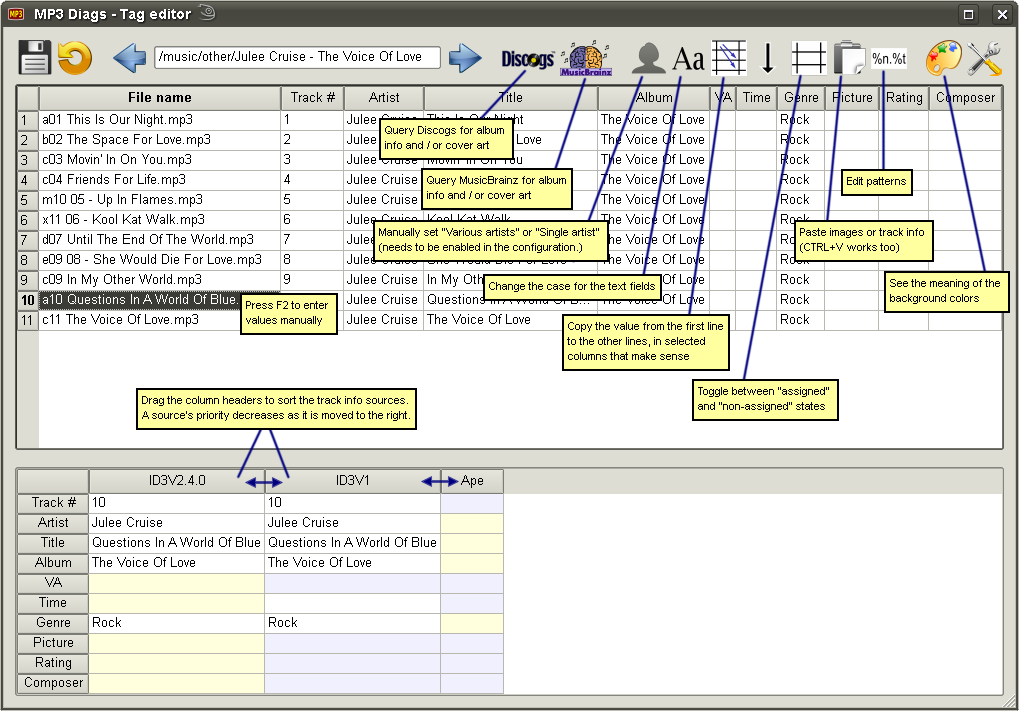
Task: Select file c11 The Voice Of Love.mp3
Action: point(120,319)
